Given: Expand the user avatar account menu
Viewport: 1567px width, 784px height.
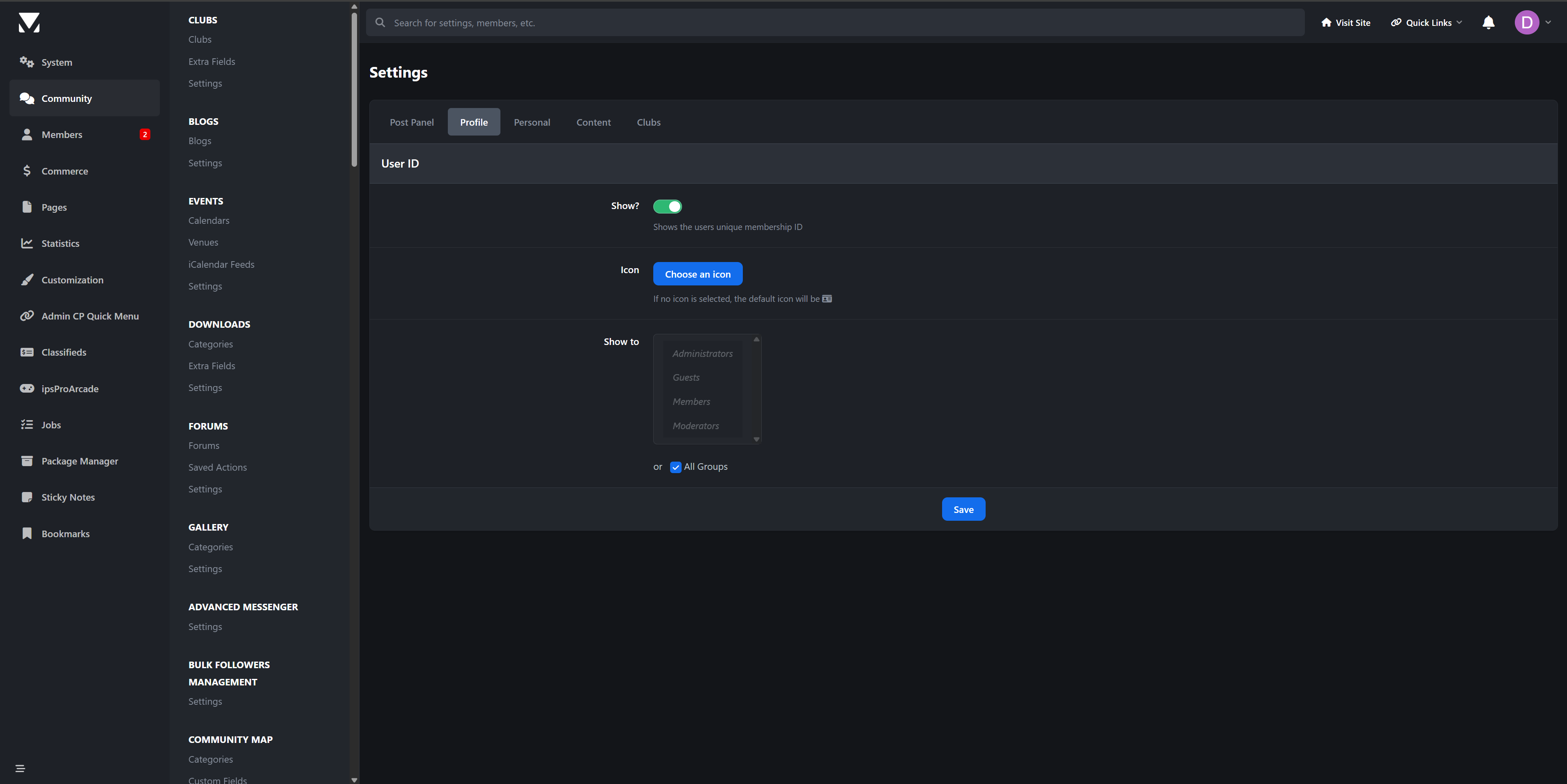Looking at the screenshot, I should coord(1532,23).
